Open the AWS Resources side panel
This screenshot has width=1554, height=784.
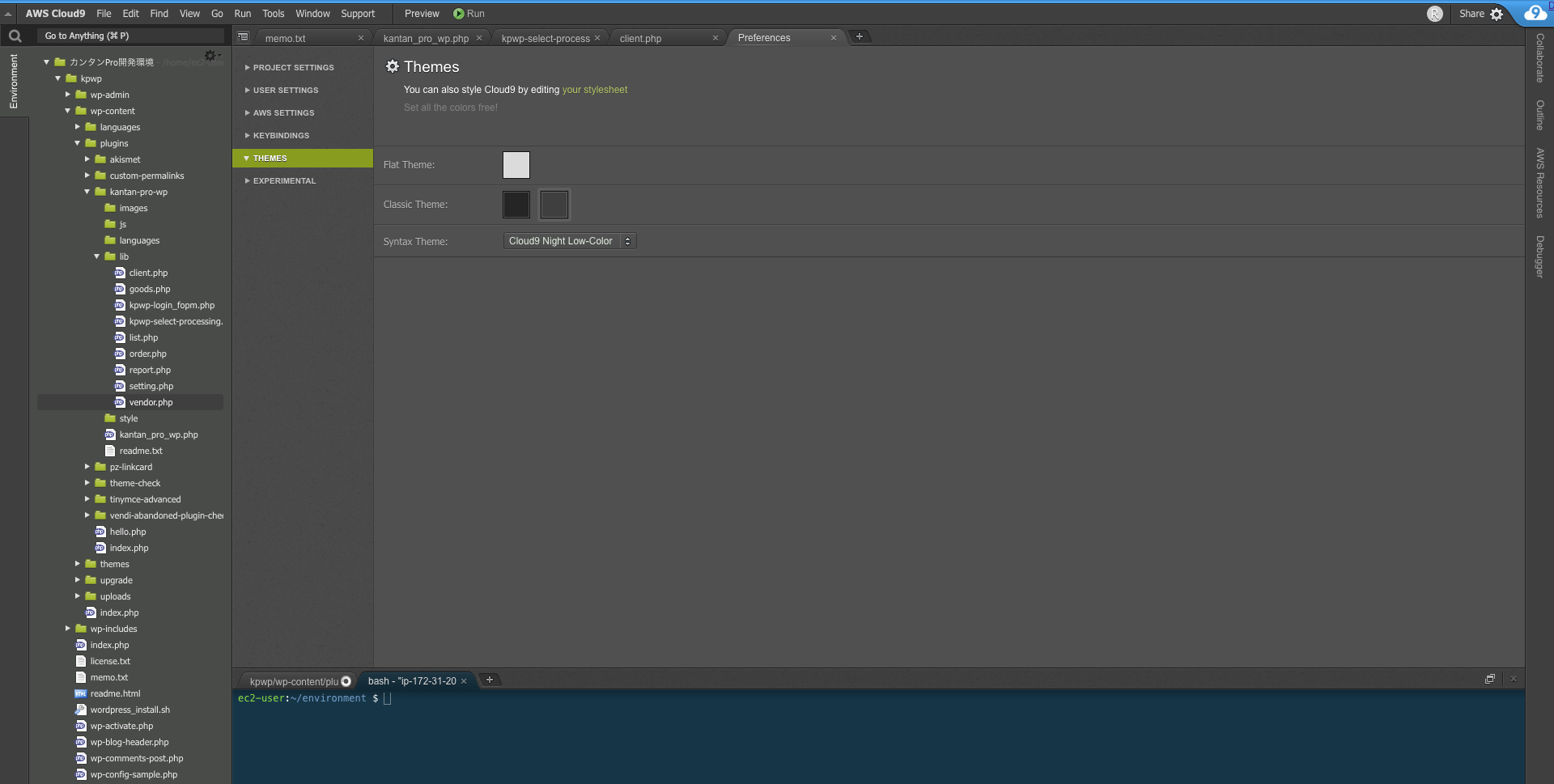(1539, 183)
